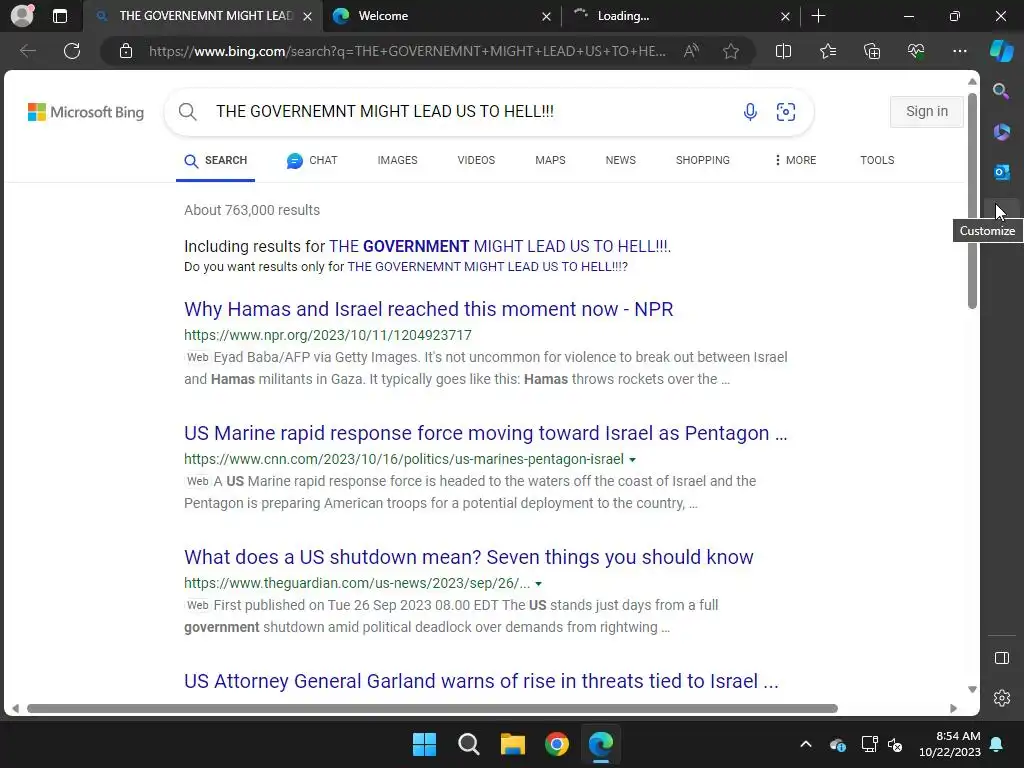Search using voice microphone icon
This screenshot has width=1024, height=768.
point(750,112)
